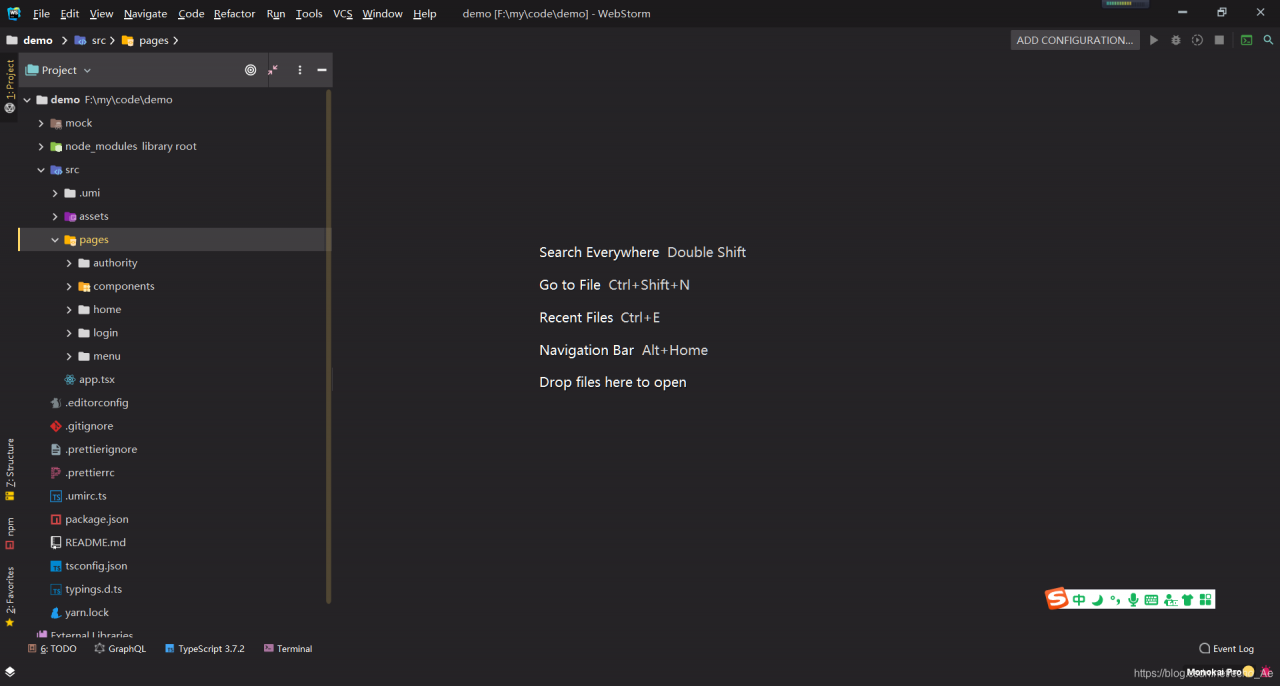Expand the components folder

pyautogui.click(x=69, y=286)
